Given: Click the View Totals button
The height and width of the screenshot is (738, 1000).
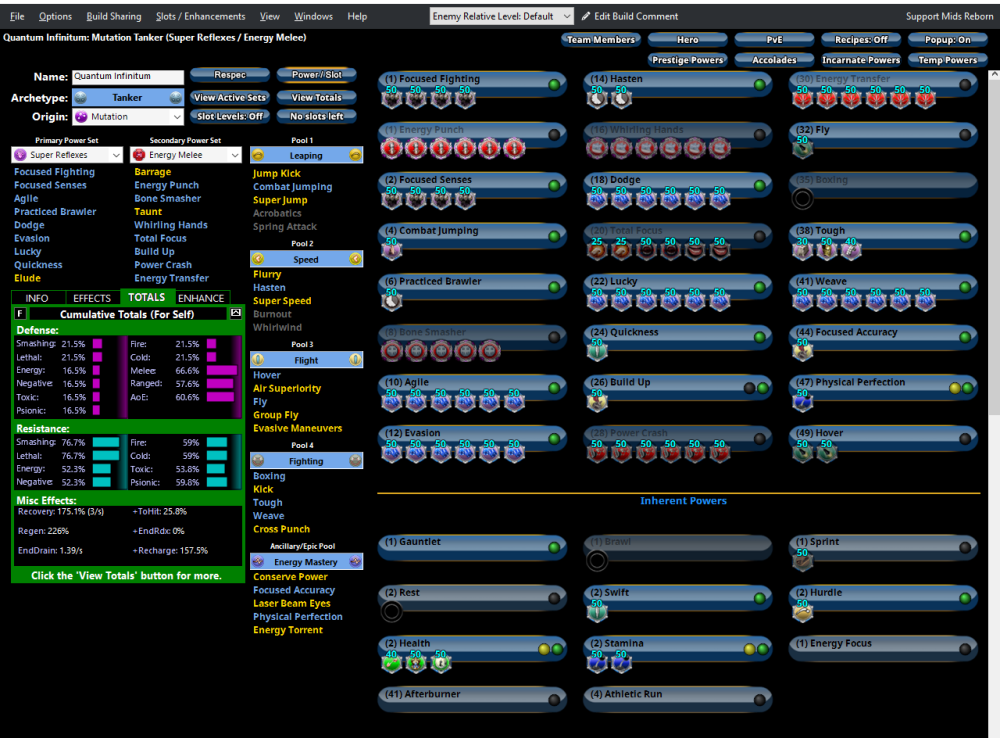Looking at the screenshot, I should 317,98.
